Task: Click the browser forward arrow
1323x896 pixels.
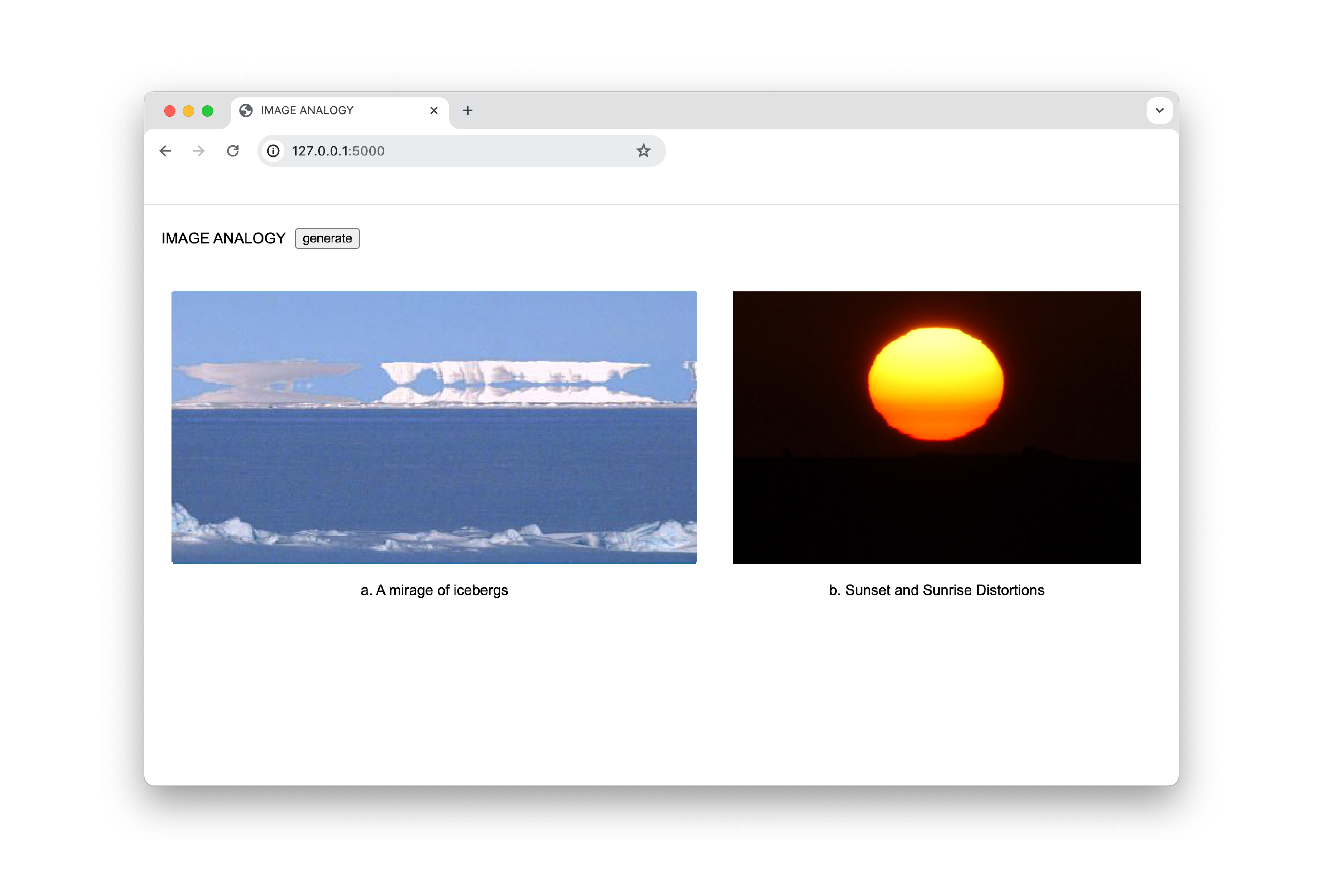Action: (x=199, y=151)
